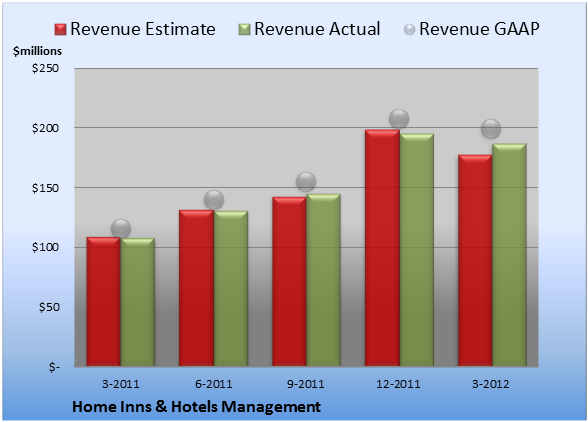Select the 'Revenue Actual' legend label
588x422 pixels.
click(317, 29)
